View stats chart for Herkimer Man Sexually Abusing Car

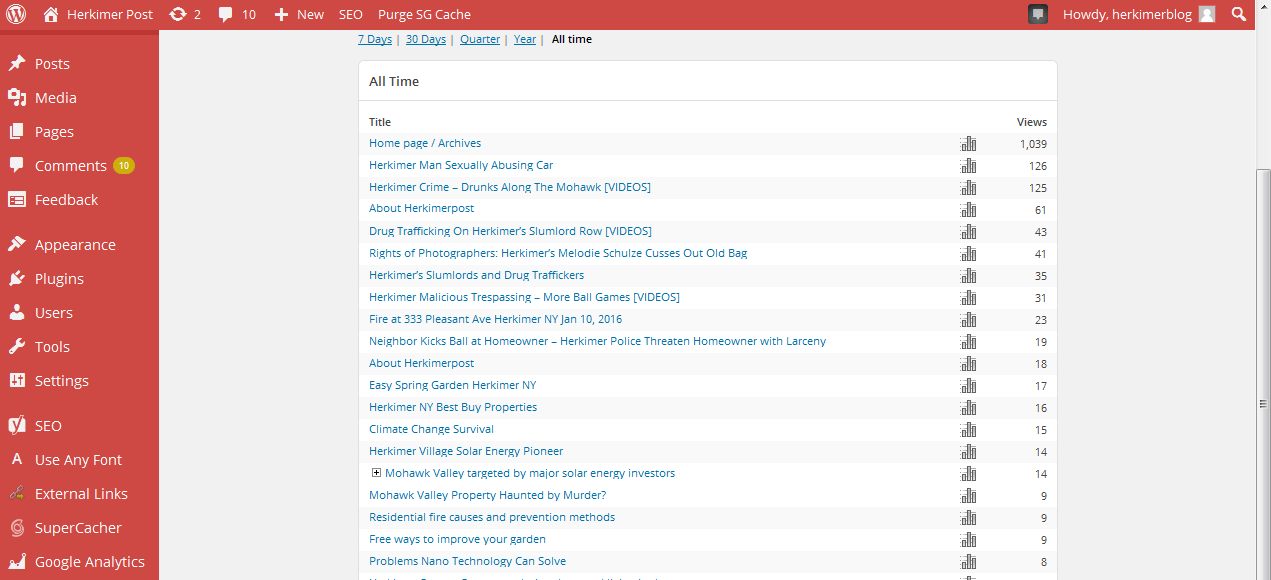pyautogui.click(x=968, y=165)
